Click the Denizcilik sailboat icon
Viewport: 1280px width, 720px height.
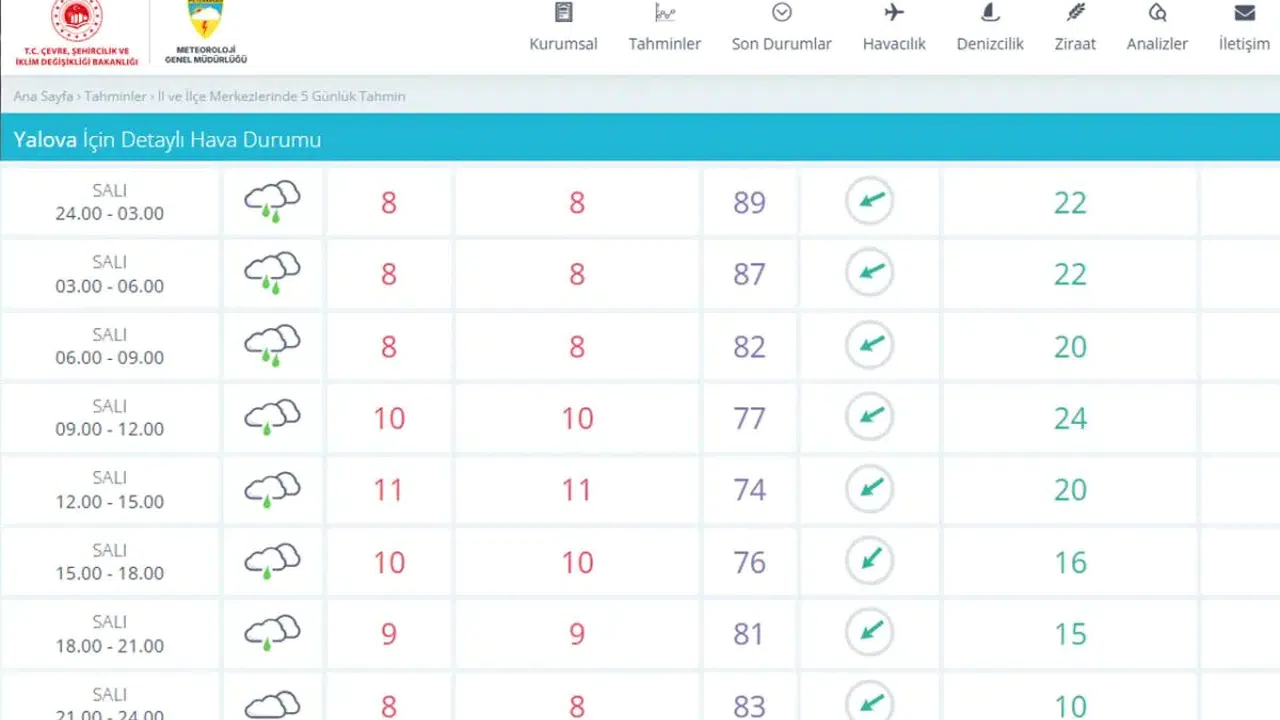click(990, 13)
